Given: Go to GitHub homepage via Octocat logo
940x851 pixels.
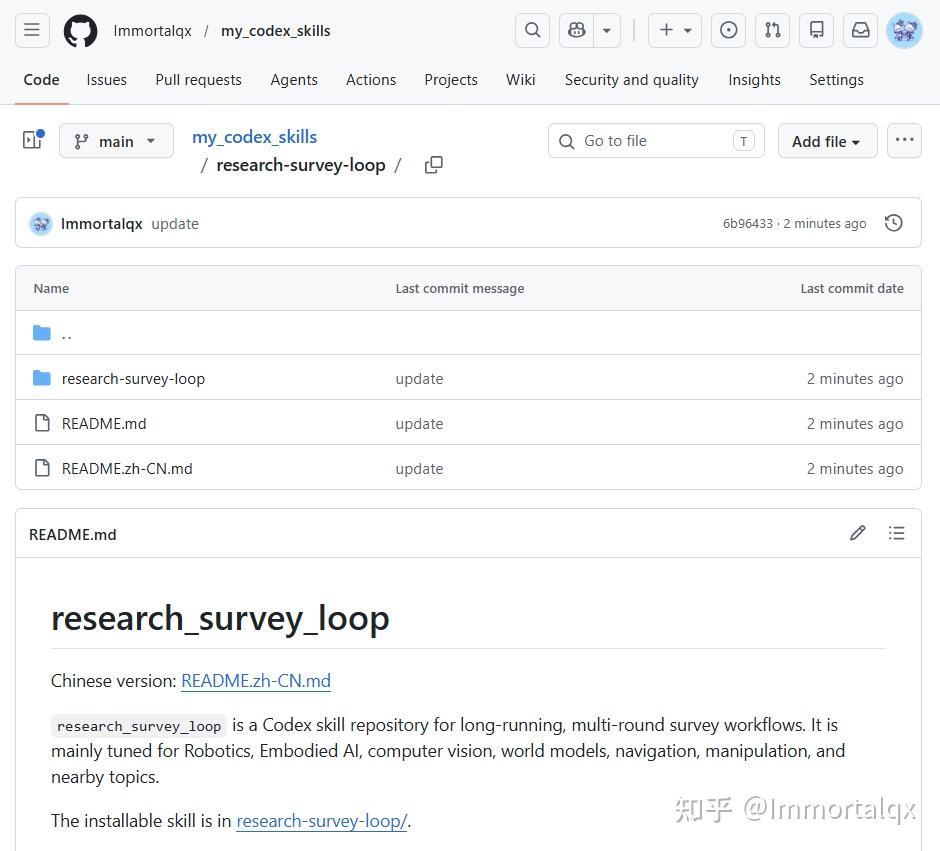Looking at the screenshot, I should point(80,31).
